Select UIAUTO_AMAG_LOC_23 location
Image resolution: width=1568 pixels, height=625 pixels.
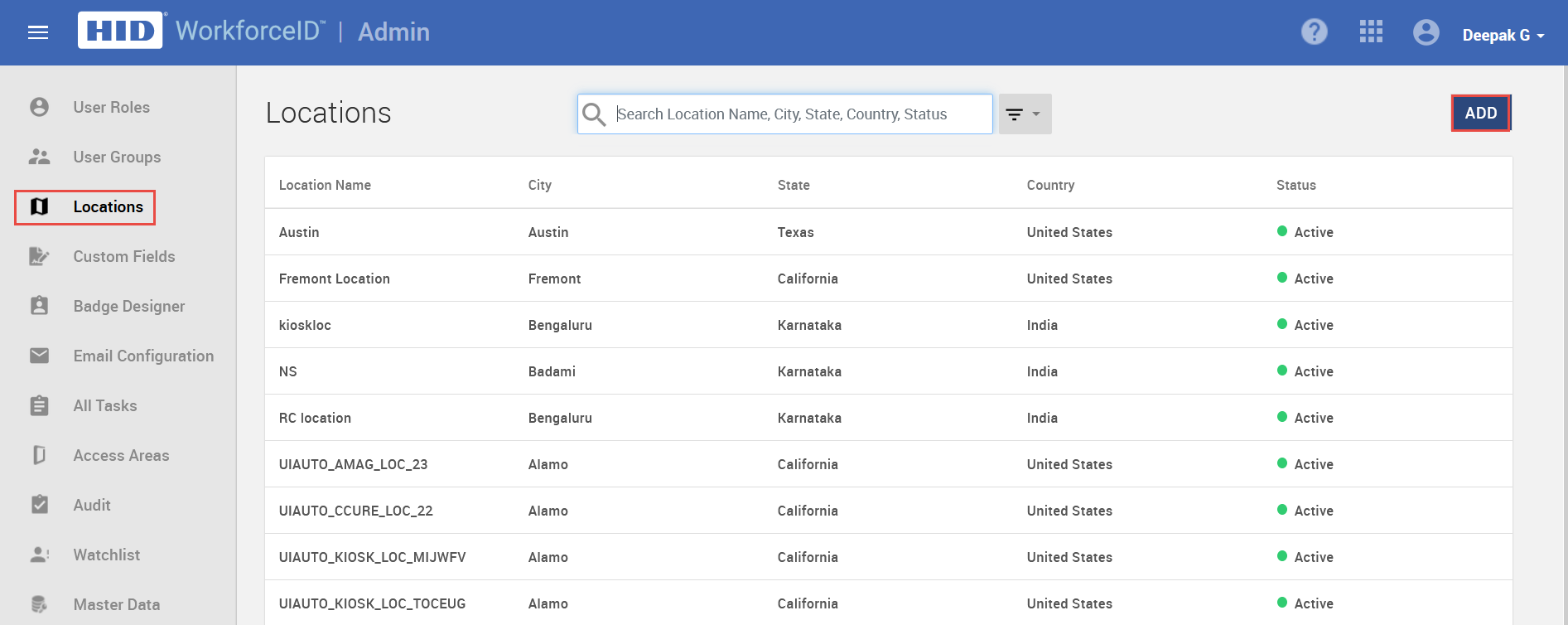[888, 464]
